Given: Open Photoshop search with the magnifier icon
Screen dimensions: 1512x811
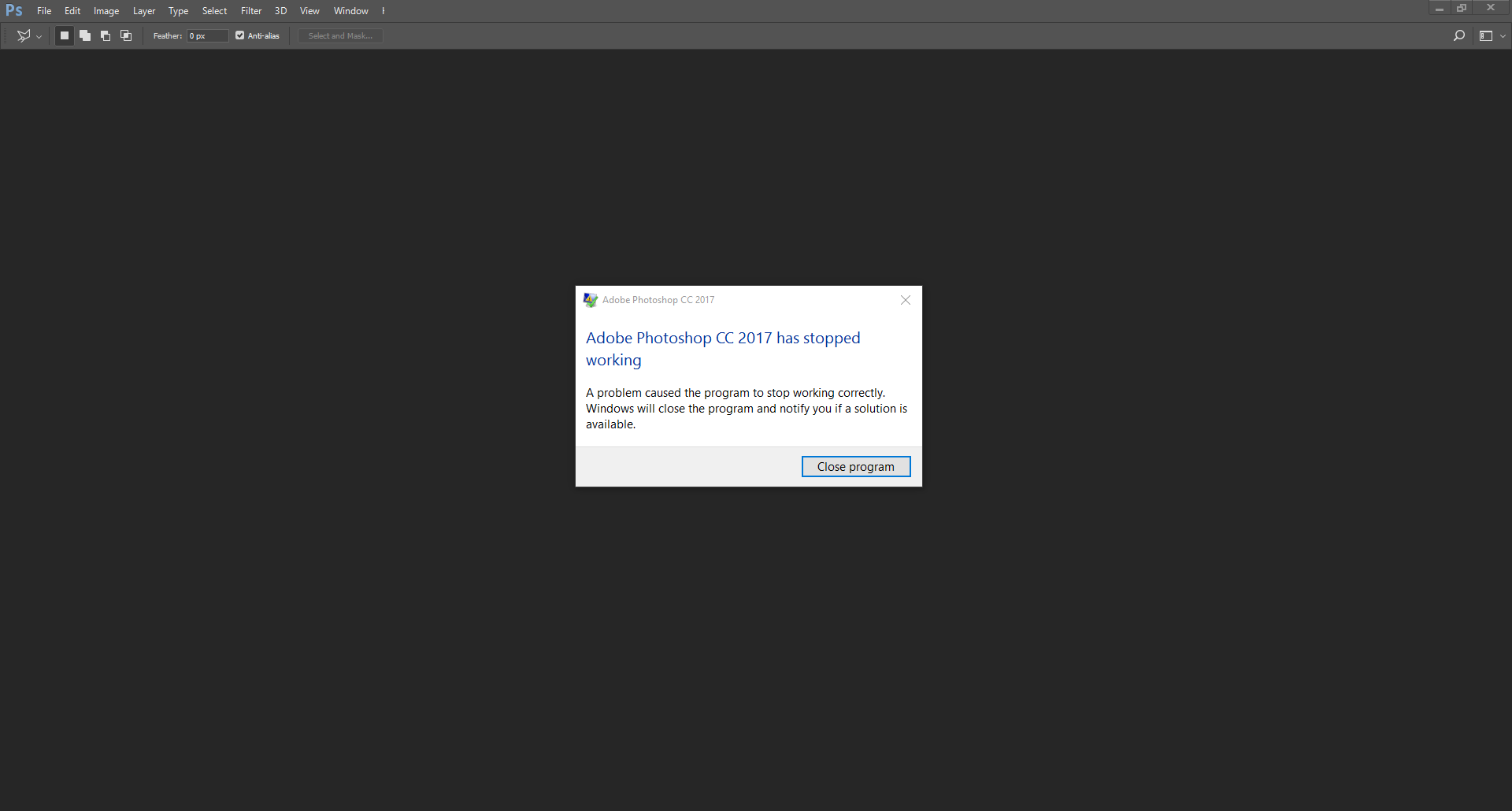Looking at the screenshot, I should (x=1459, y=35).
